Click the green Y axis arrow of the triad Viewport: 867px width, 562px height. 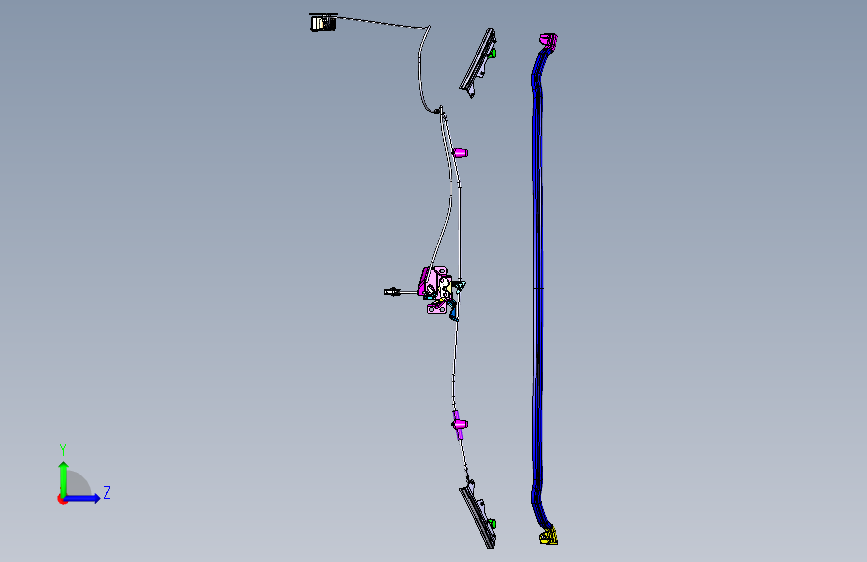coord(64,478)
